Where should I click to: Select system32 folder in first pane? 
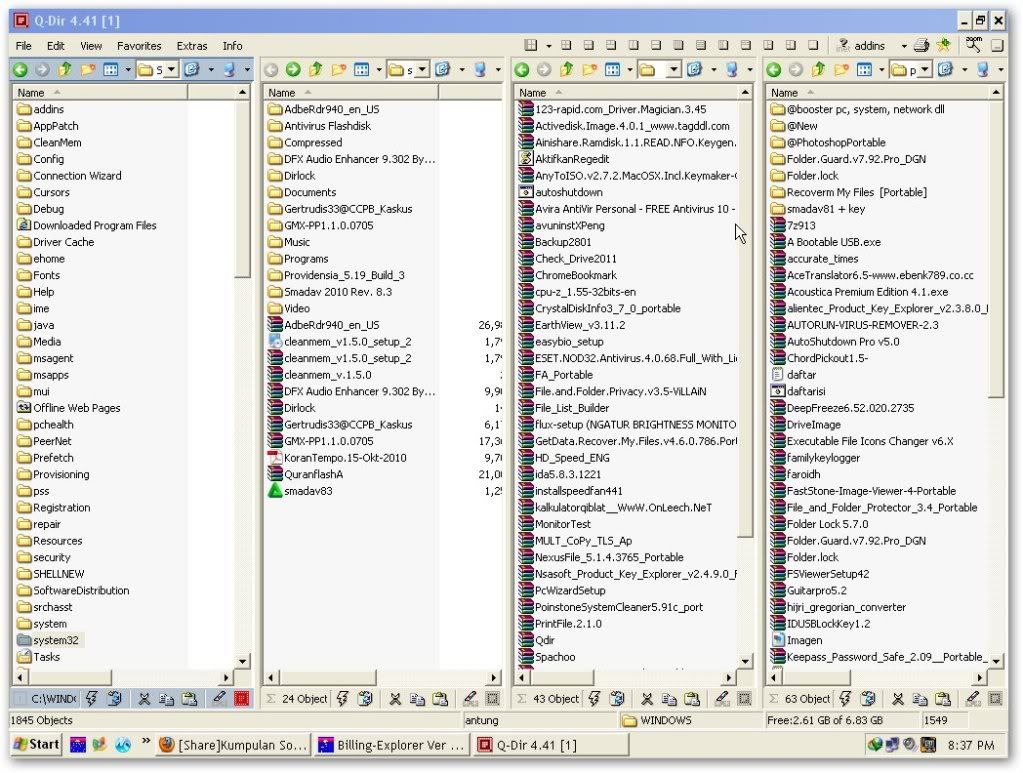pyautogui.click(x=48, y=641)
